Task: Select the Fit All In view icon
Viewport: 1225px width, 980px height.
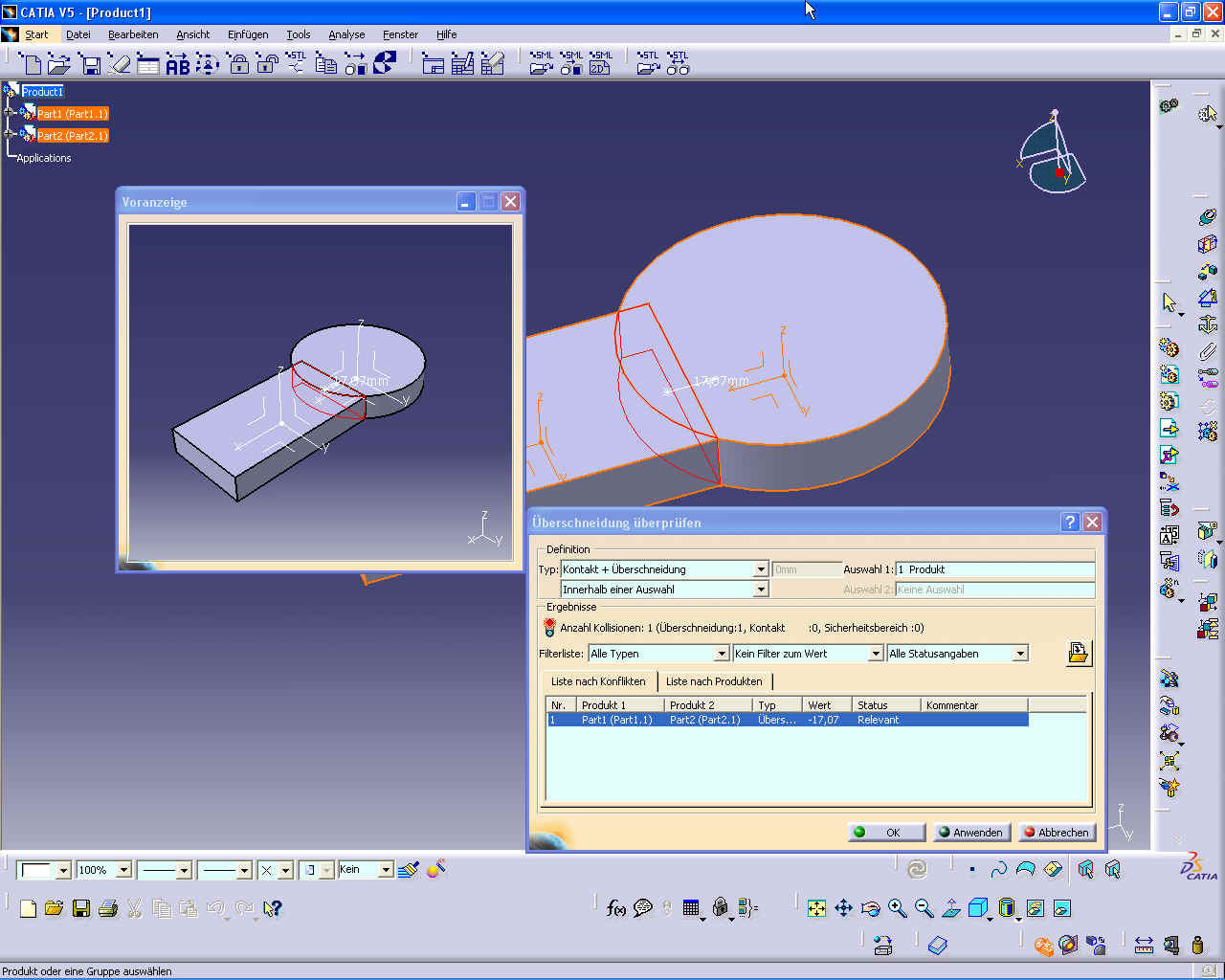Action: 816,908
